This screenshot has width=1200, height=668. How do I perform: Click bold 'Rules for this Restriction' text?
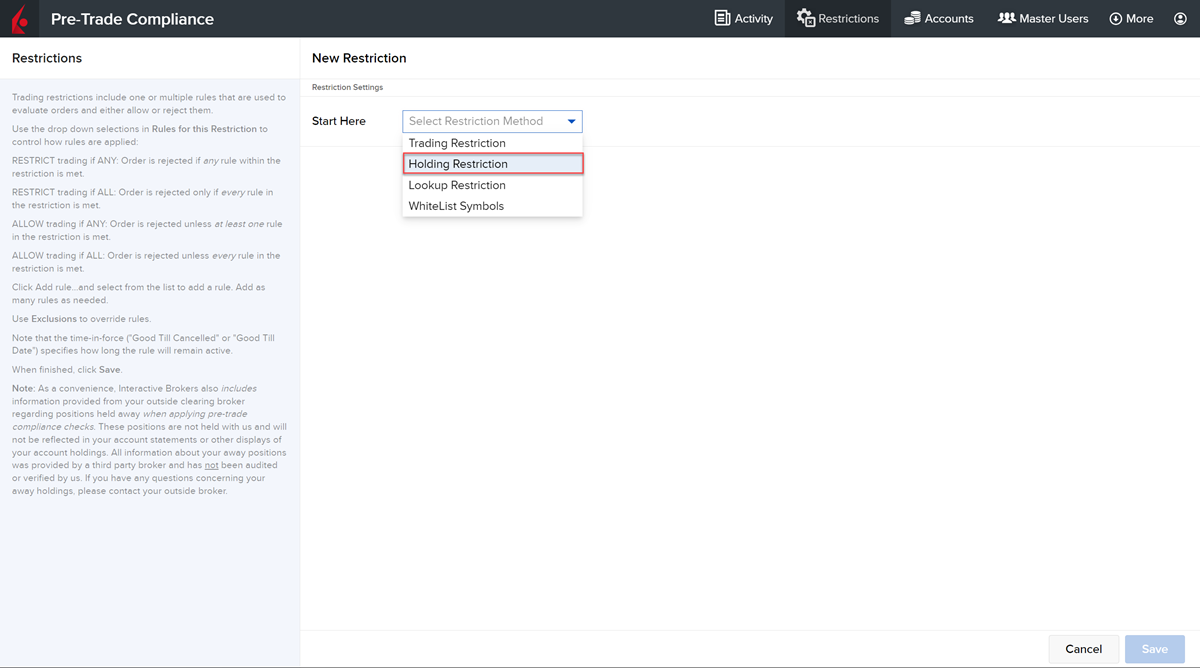click(205, 129)
